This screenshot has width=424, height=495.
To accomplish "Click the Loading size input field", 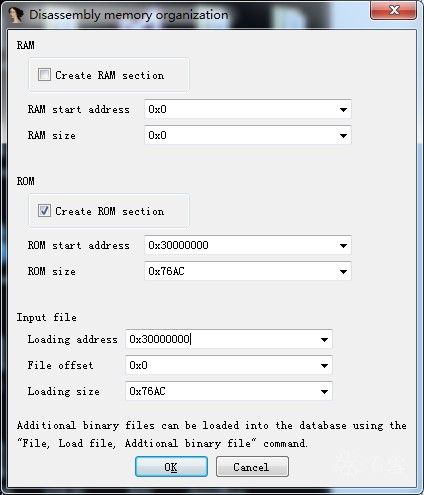I will tap(229, 391).
